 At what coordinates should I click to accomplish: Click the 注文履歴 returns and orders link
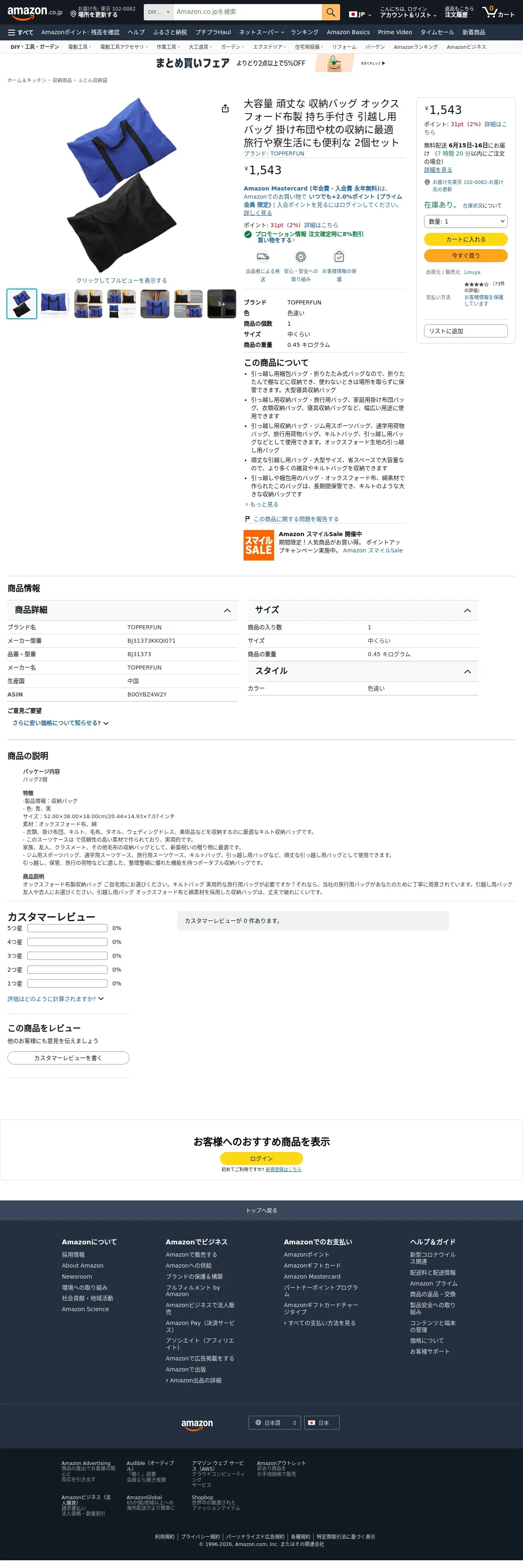[459, 12]
